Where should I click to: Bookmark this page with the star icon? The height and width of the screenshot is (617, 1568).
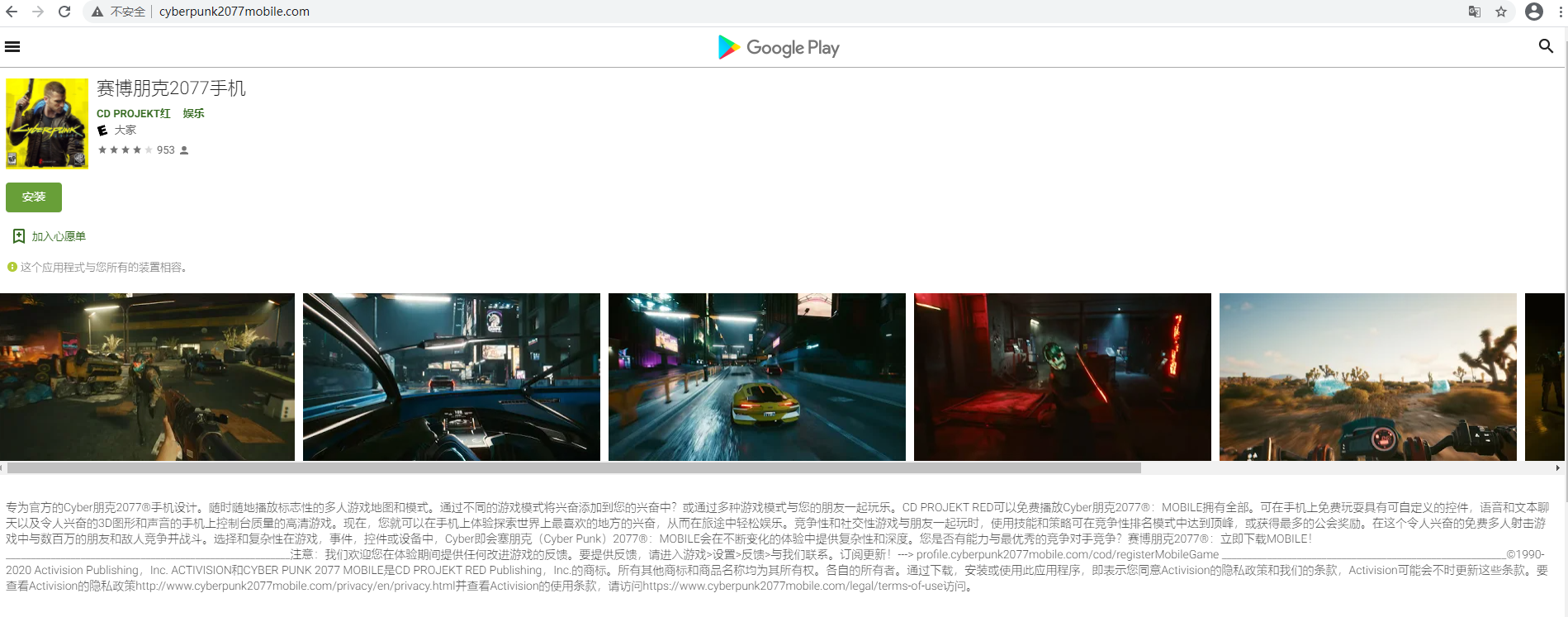click(x=1501, y=12)
